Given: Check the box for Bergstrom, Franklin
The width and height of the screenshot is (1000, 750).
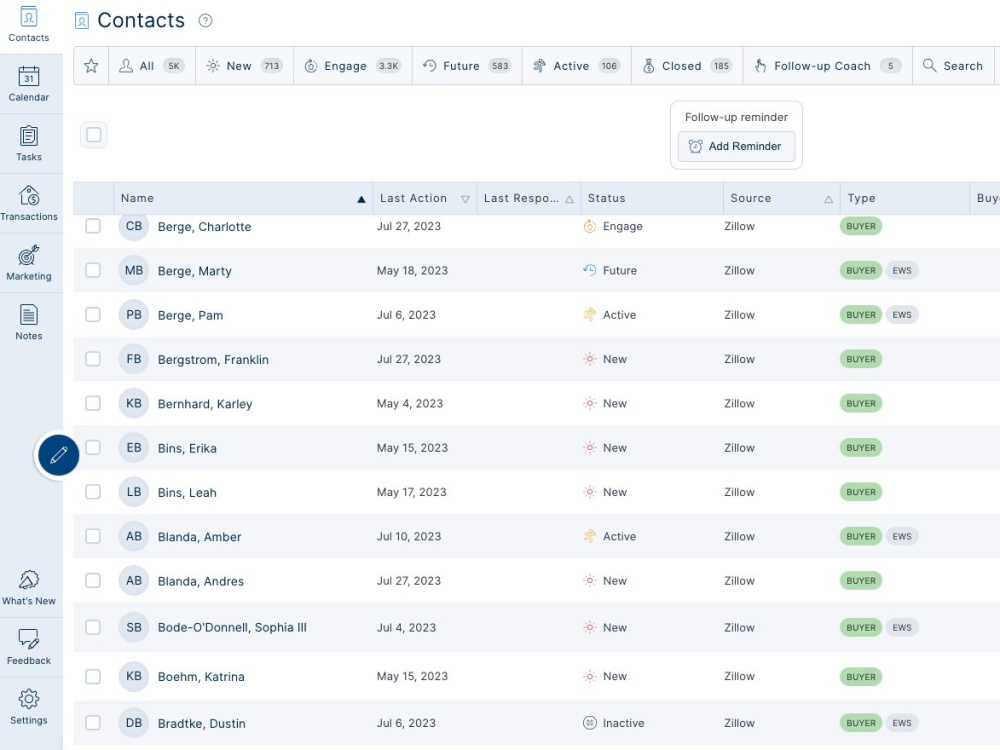Looking at the screenshot, I should [x=93, y=359].
